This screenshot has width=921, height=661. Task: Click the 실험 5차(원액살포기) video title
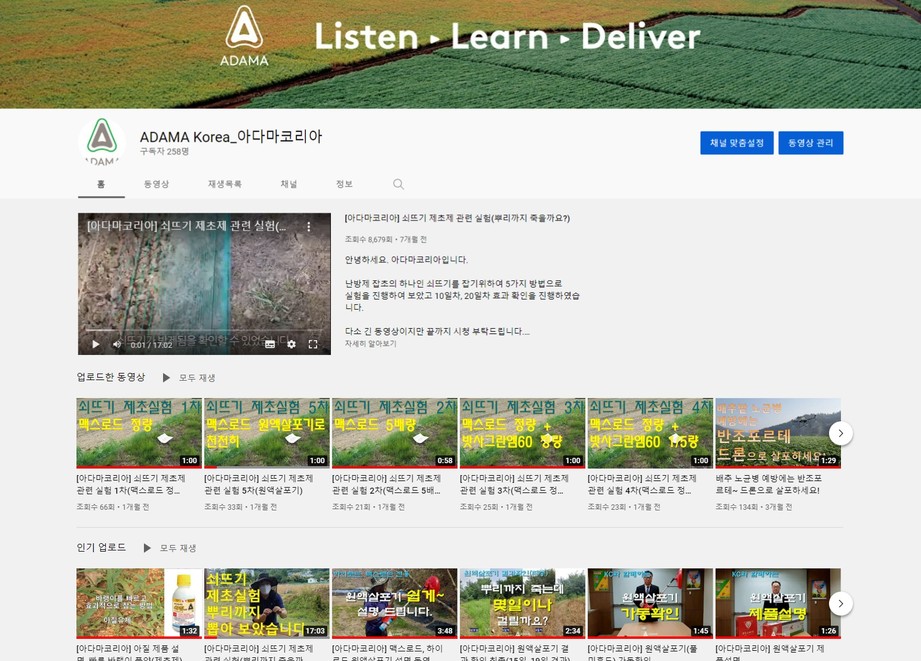tap(258, 484)
